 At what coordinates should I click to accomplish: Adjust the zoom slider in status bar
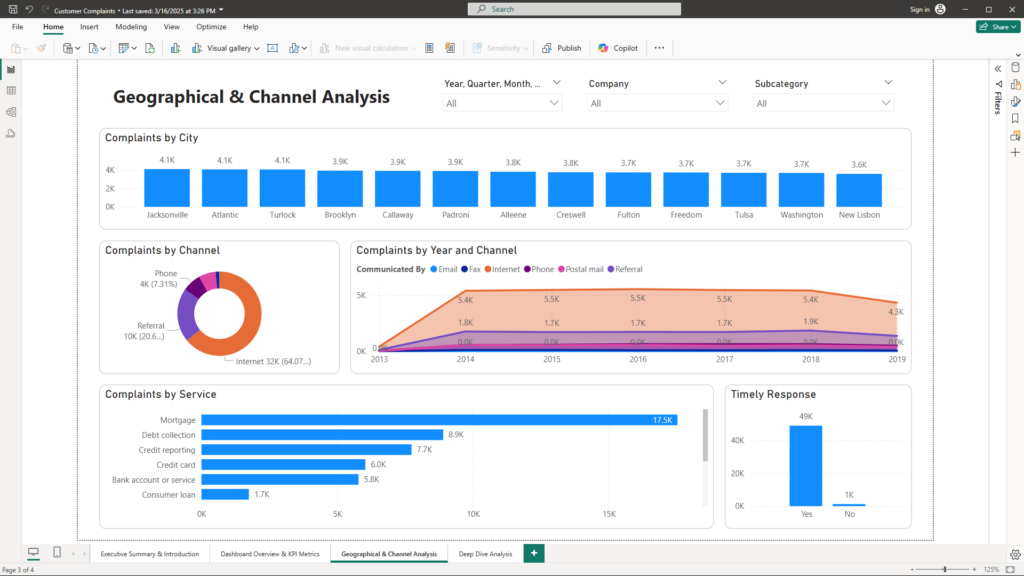coord(945,569)
